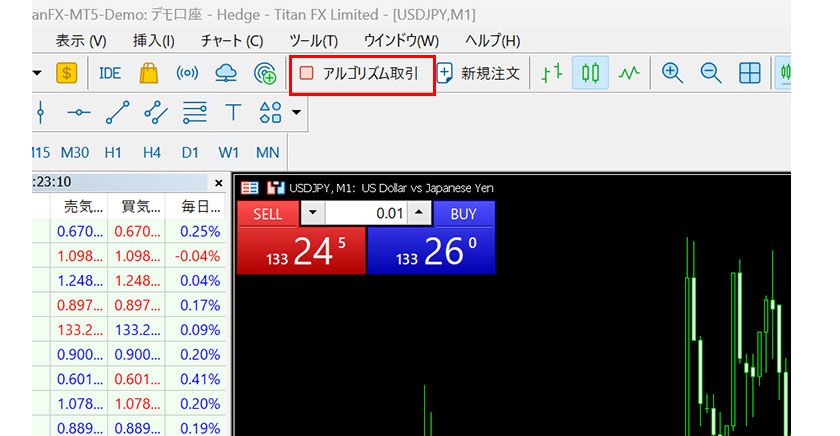The height and width of the screenshot is (436, 840).
Task: Click the 0.01 volume input field
Action: tap(366, 213)
